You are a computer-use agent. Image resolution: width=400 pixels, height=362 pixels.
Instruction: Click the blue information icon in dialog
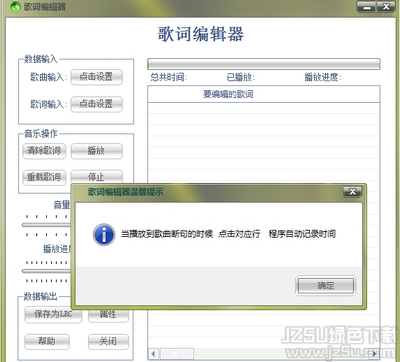[x=104, y=234]
